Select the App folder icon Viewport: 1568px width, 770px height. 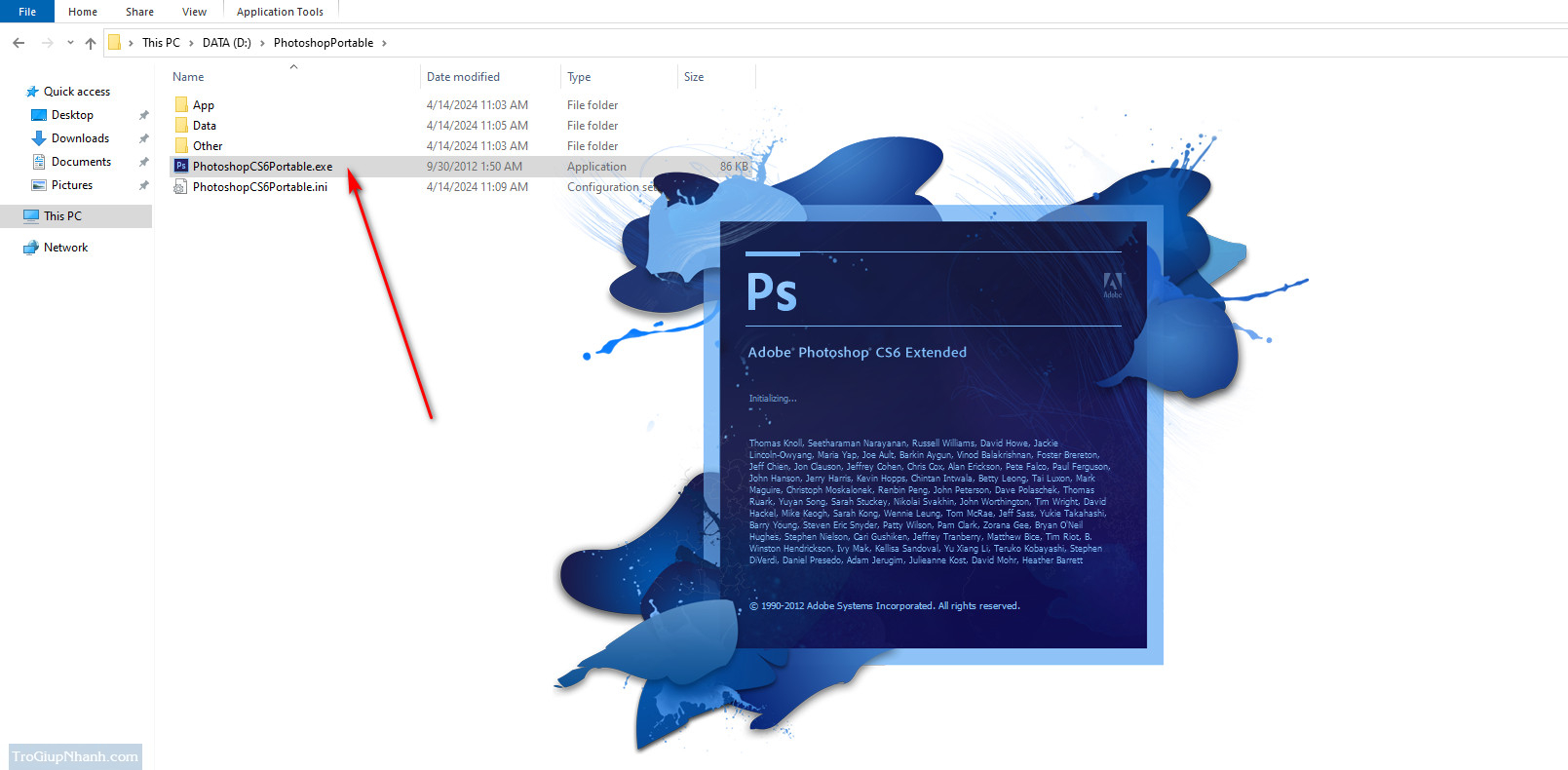pos(181,105)
